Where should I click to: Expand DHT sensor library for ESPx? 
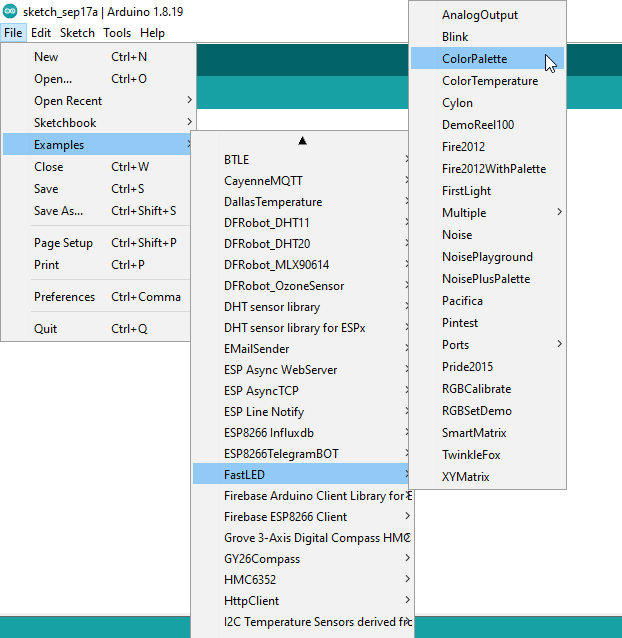[x=302, y=328]
